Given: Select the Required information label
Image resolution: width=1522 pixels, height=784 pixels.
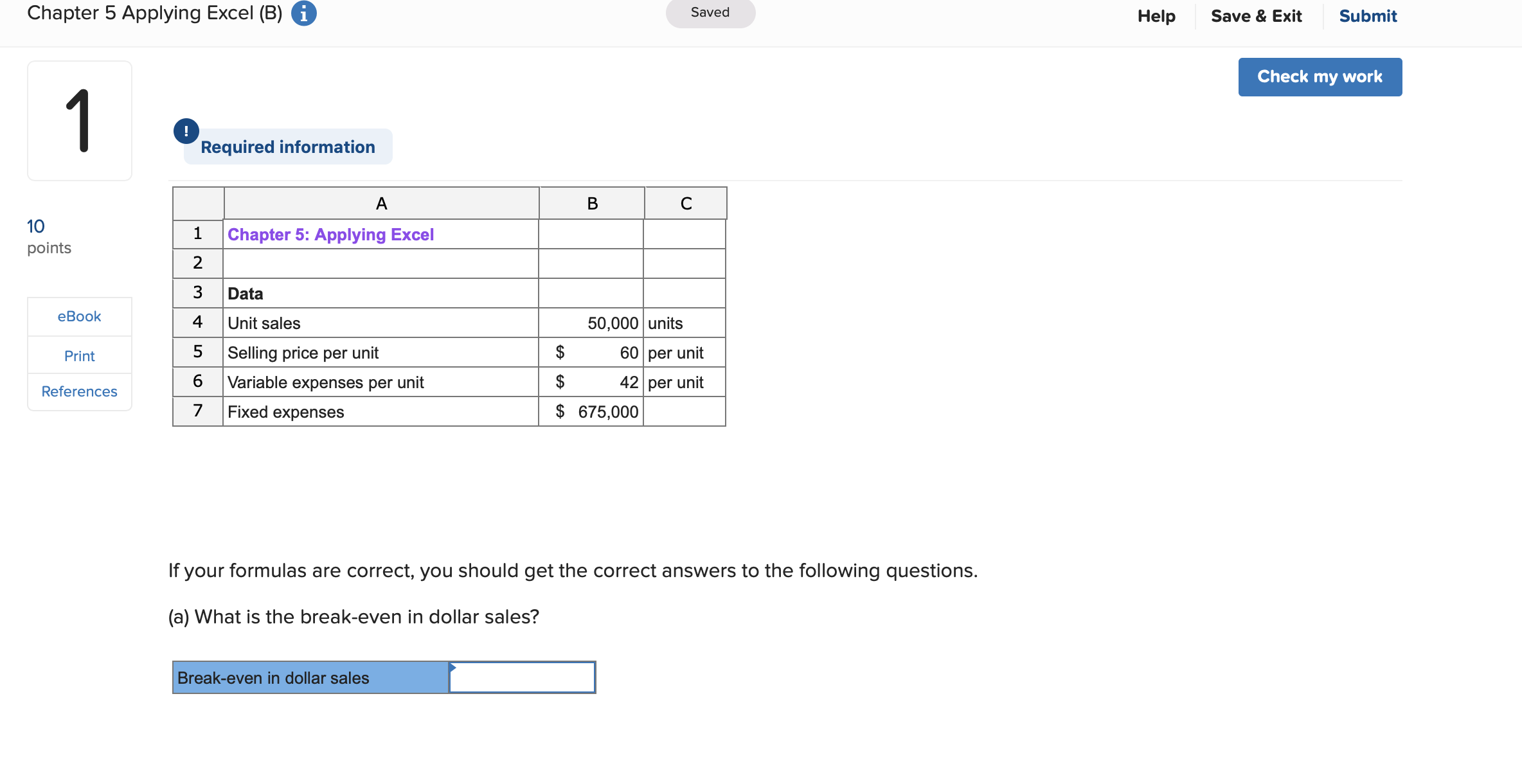Looking at the screenshot, I should pos(287,147).
